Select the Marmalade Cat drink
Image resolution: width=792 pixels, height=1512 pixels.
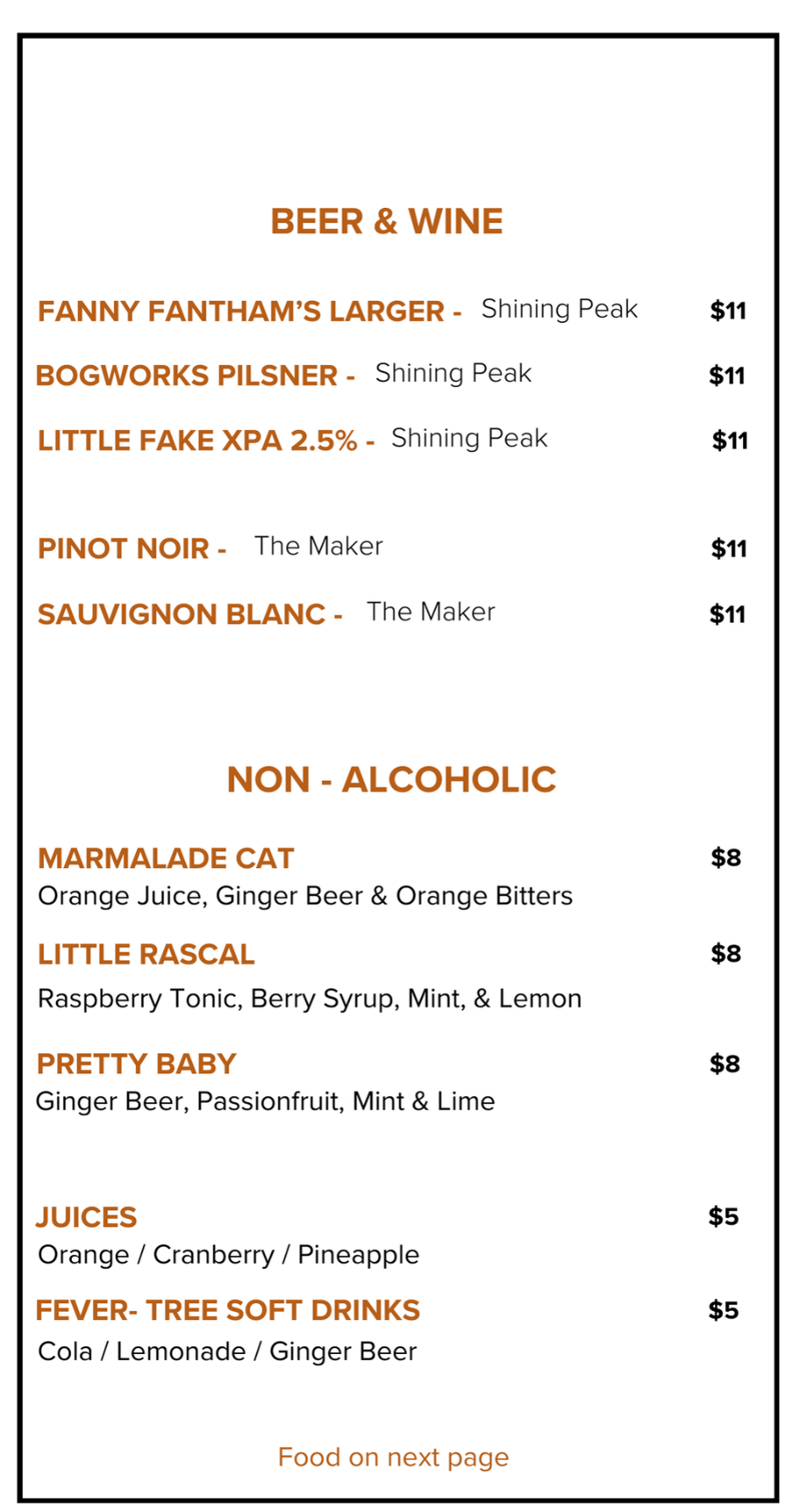[x=166, y=859]
